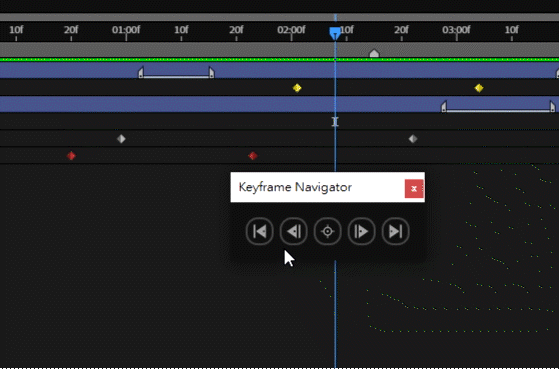Click the blue current time indicator head
The height and width of the screenshot is (370, 559).
pyautogui.click(x=335, y=34)
